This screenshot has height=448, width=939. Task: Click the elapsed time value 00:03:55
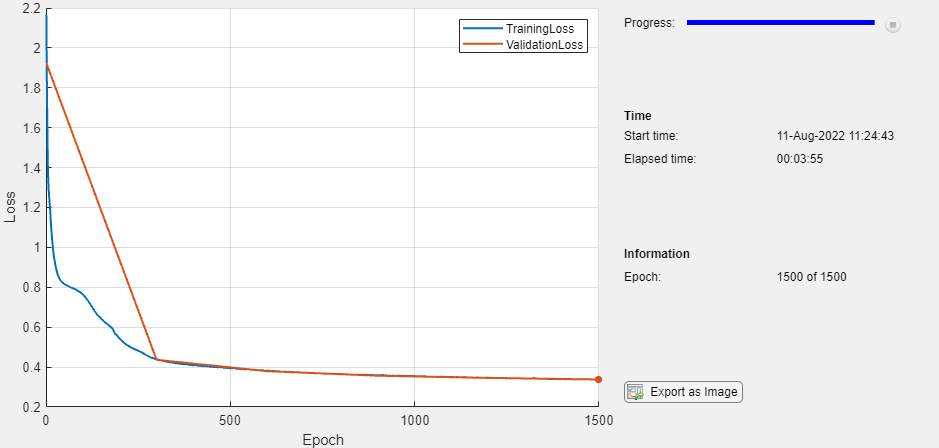pyautogui.click(x=799, y=159)
